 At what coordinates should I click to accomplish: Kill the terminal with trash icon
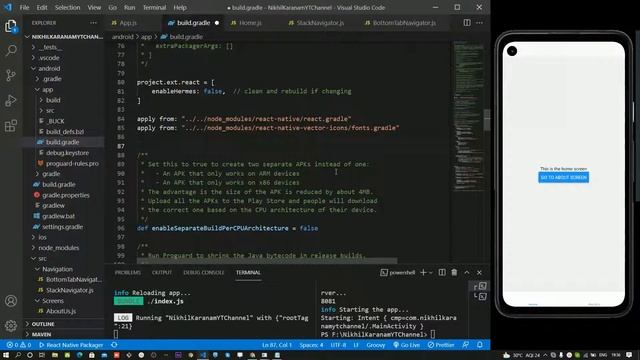click(x=454, y=272)
